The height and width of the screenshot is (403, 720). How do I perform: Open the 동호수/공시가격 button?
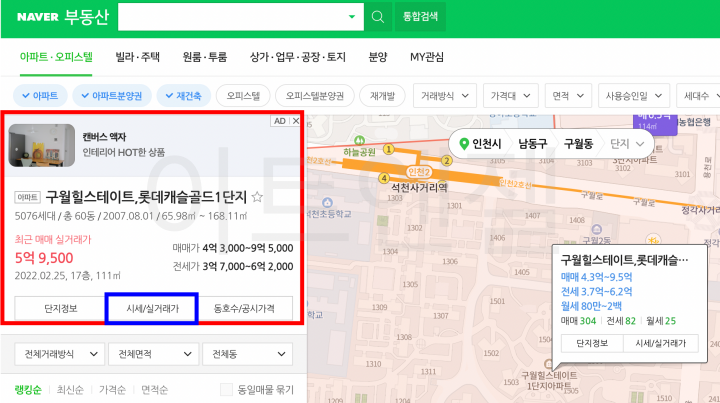point(245,308)
